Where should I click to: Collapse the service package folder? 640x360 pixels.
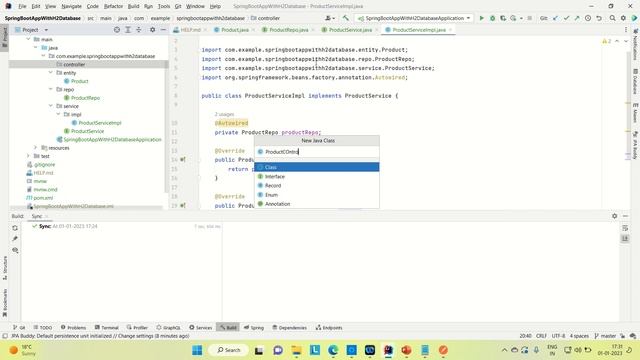point(51,106)
